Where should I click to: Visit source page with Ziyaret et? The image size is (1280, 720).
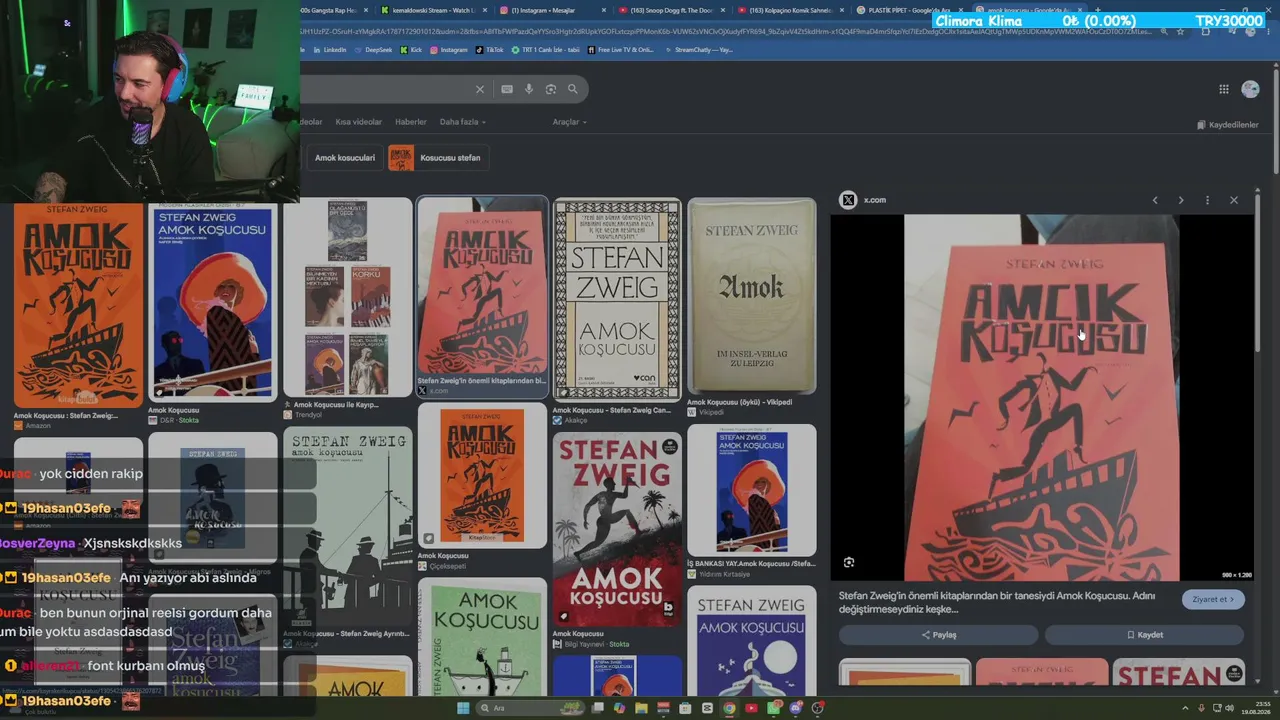tap(1213, 599)
